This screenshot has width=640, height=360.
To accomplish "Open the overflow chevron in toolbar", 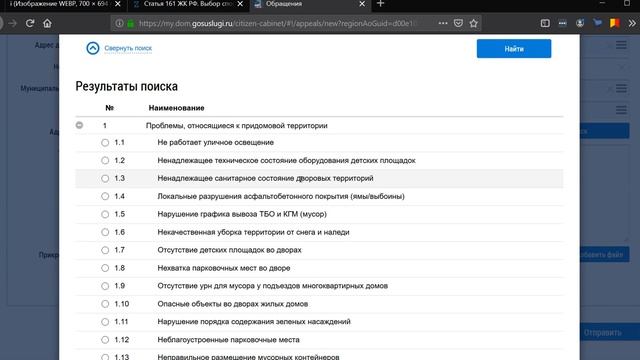I will [x=632, y=23].
